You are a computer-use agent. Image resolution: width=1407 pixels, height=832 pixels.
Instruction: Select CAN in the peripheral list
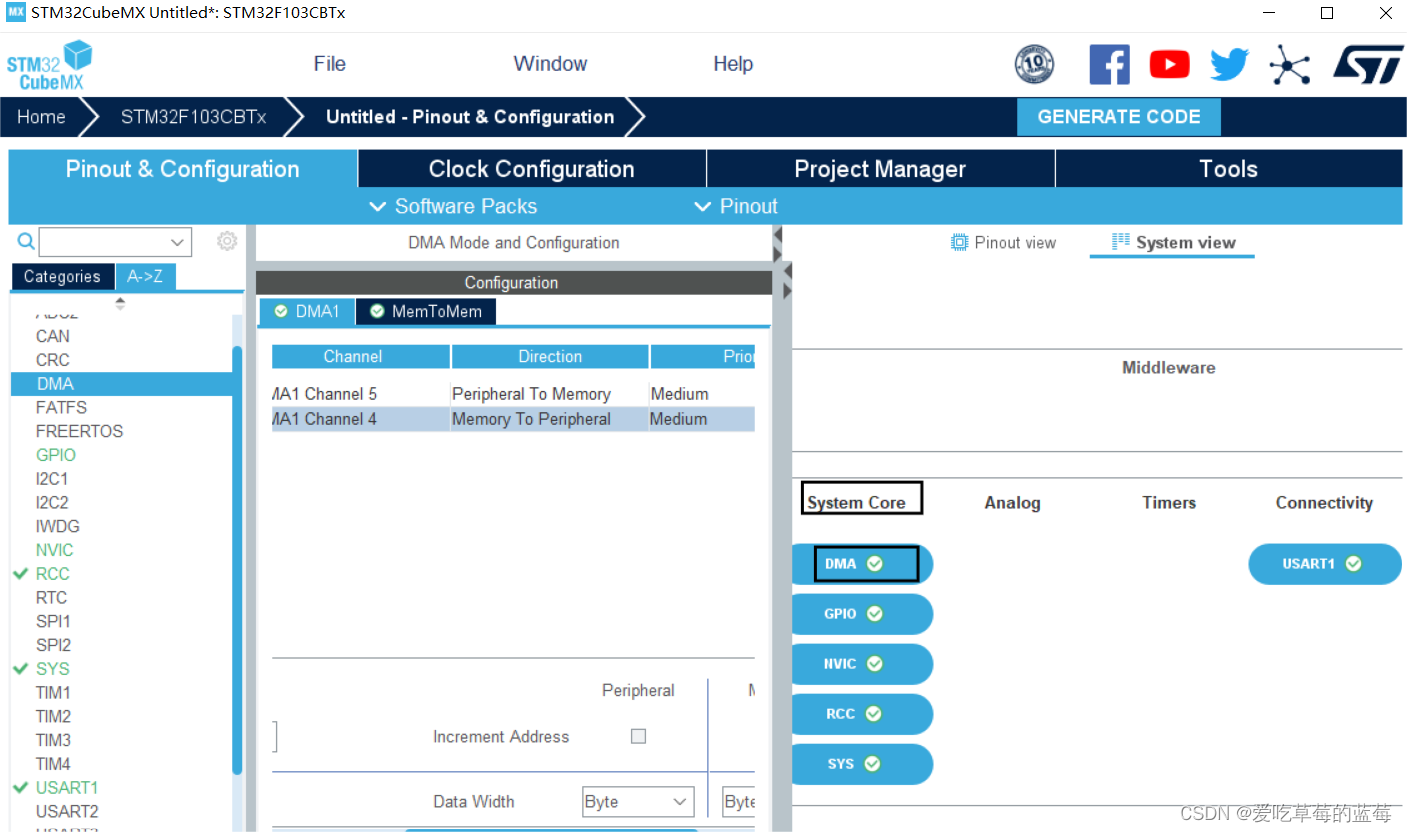pos(53,336)
